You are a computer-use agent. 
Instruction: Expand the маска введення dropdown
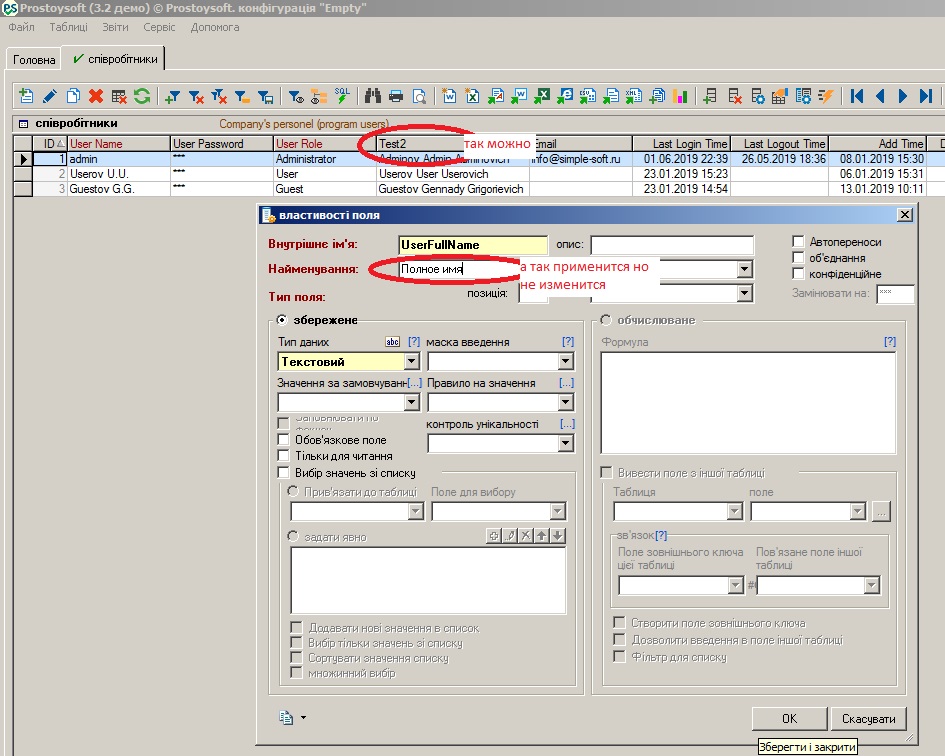566,362
